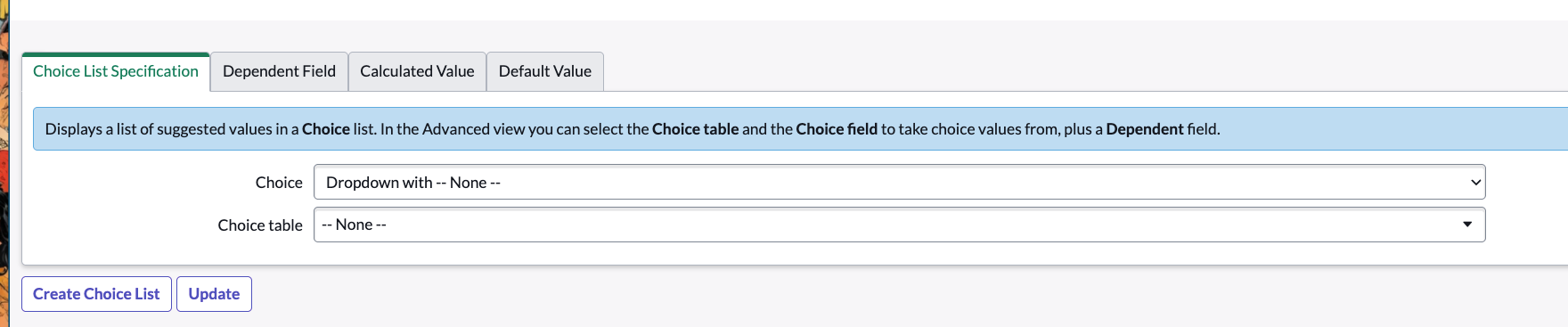
Task: Open the Choice dropdown showing Dropdown with None
Action: click(899, 182)
